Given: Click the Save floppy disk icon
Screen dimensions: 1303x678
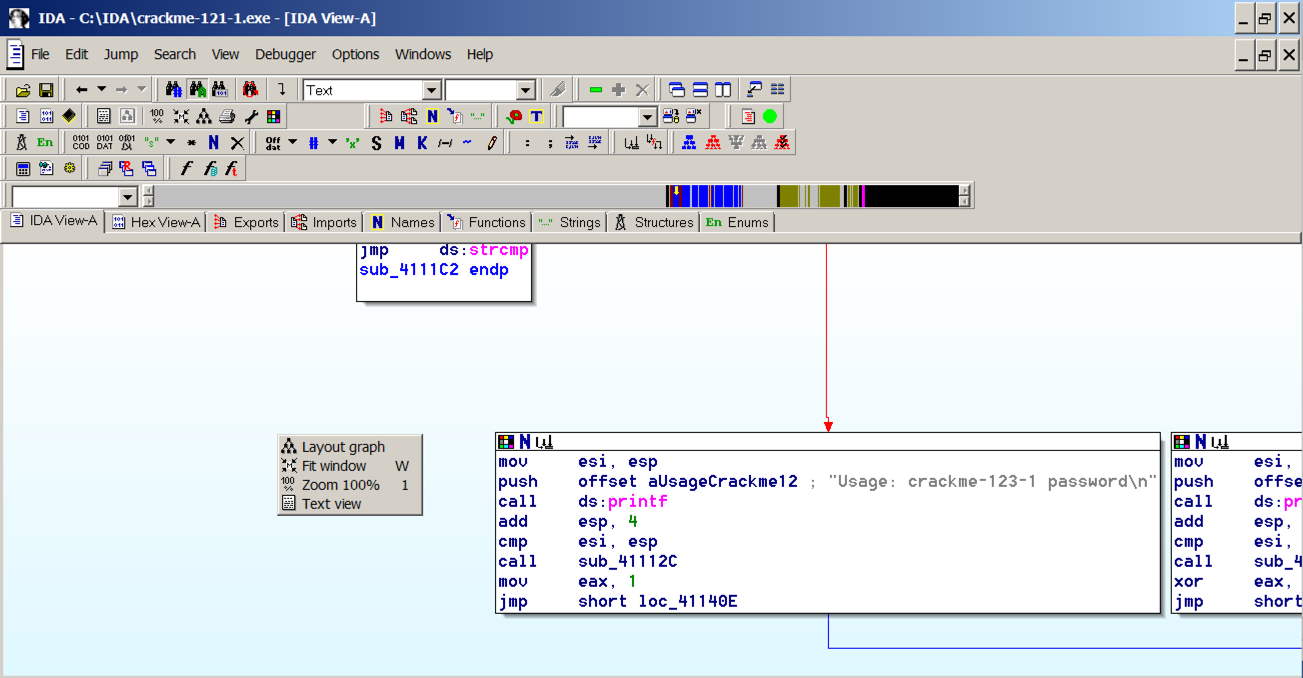Looking at the screenshot, I should pyautogui.click(x=45, y=90).
